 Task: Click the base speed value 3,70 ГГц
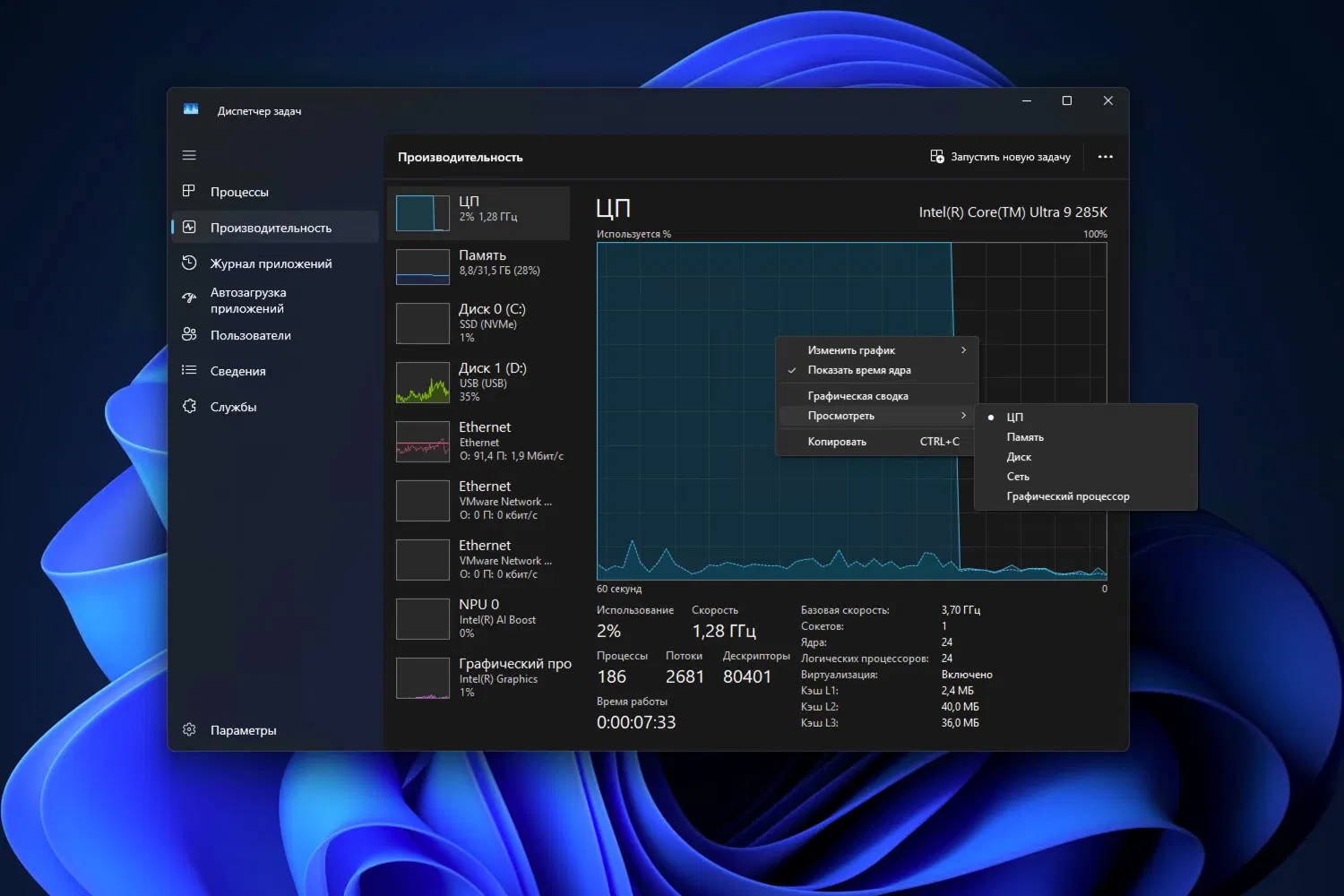coord(961,610)
